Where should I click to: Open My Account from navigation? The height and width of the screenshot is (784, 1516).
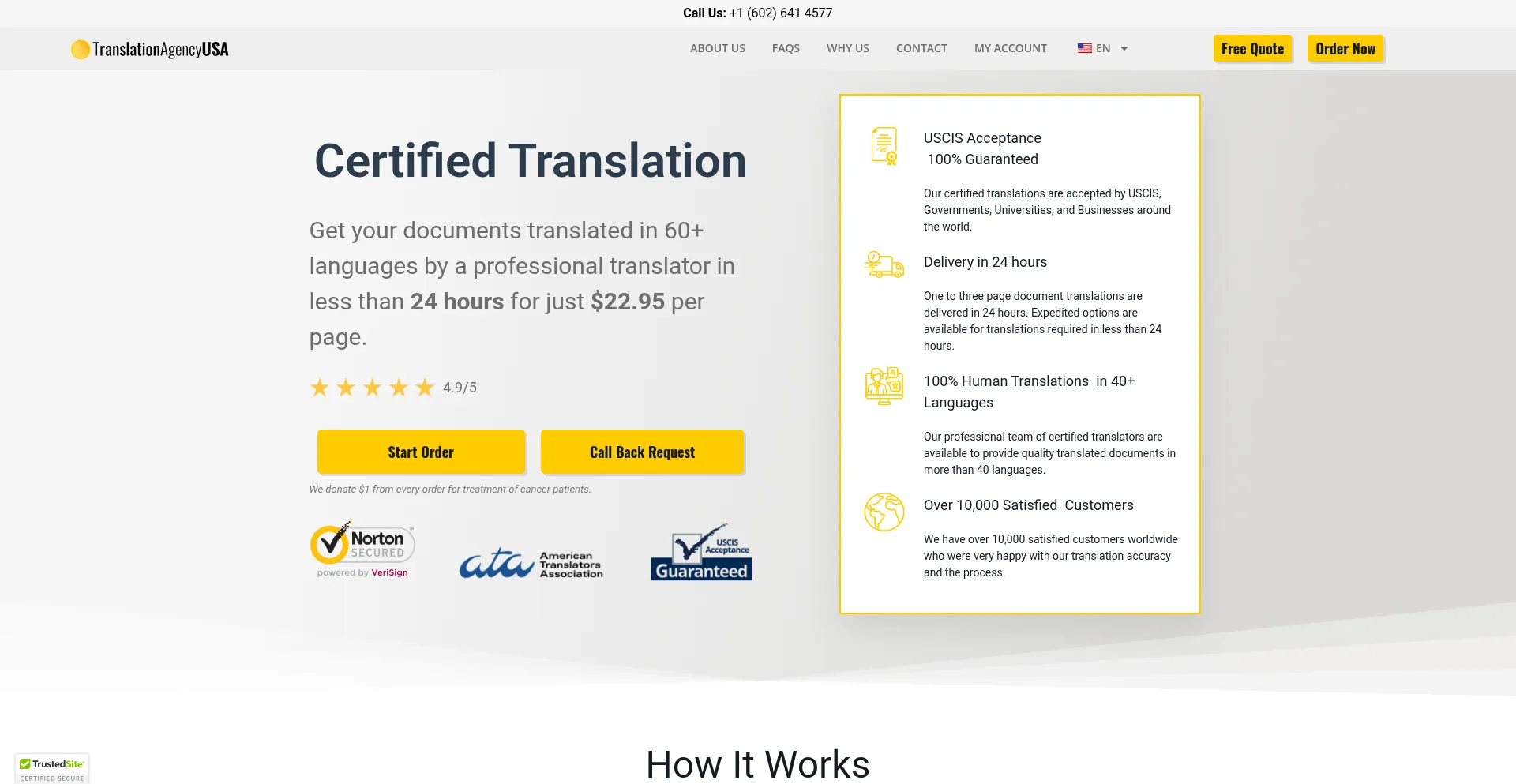[x=1010, y=48]
